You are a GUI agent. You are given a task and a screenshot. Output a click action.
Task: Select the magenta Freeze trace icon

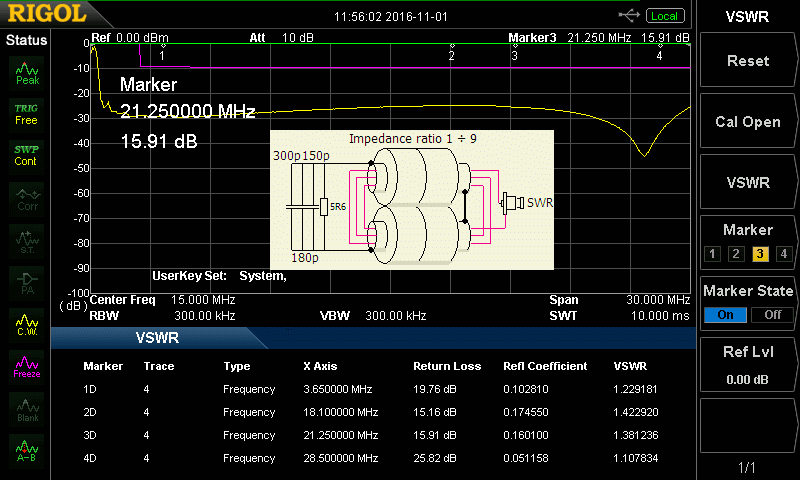[x=27, y=366]
